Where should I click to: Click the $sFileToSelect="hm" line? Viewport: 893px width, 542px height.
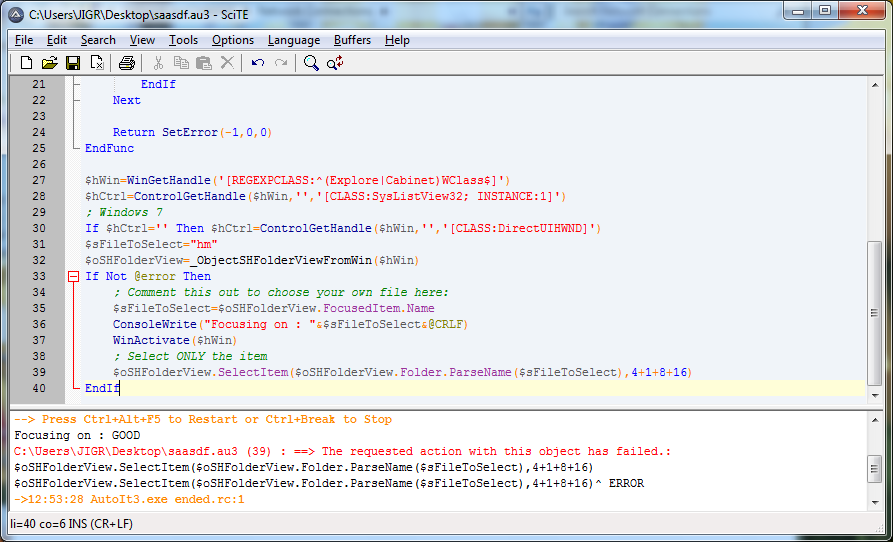[151, 244]
